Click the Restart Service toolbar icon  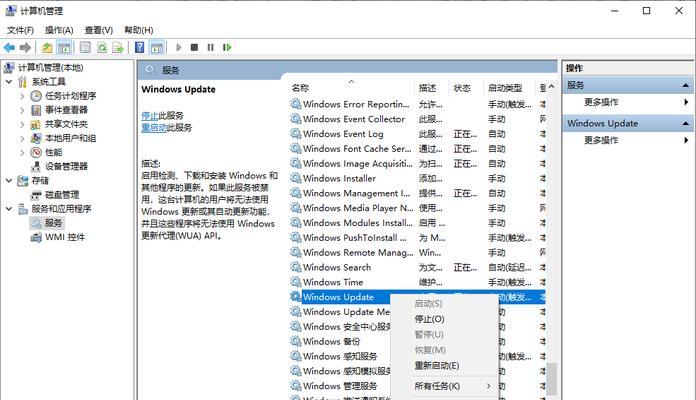[227, 47]
